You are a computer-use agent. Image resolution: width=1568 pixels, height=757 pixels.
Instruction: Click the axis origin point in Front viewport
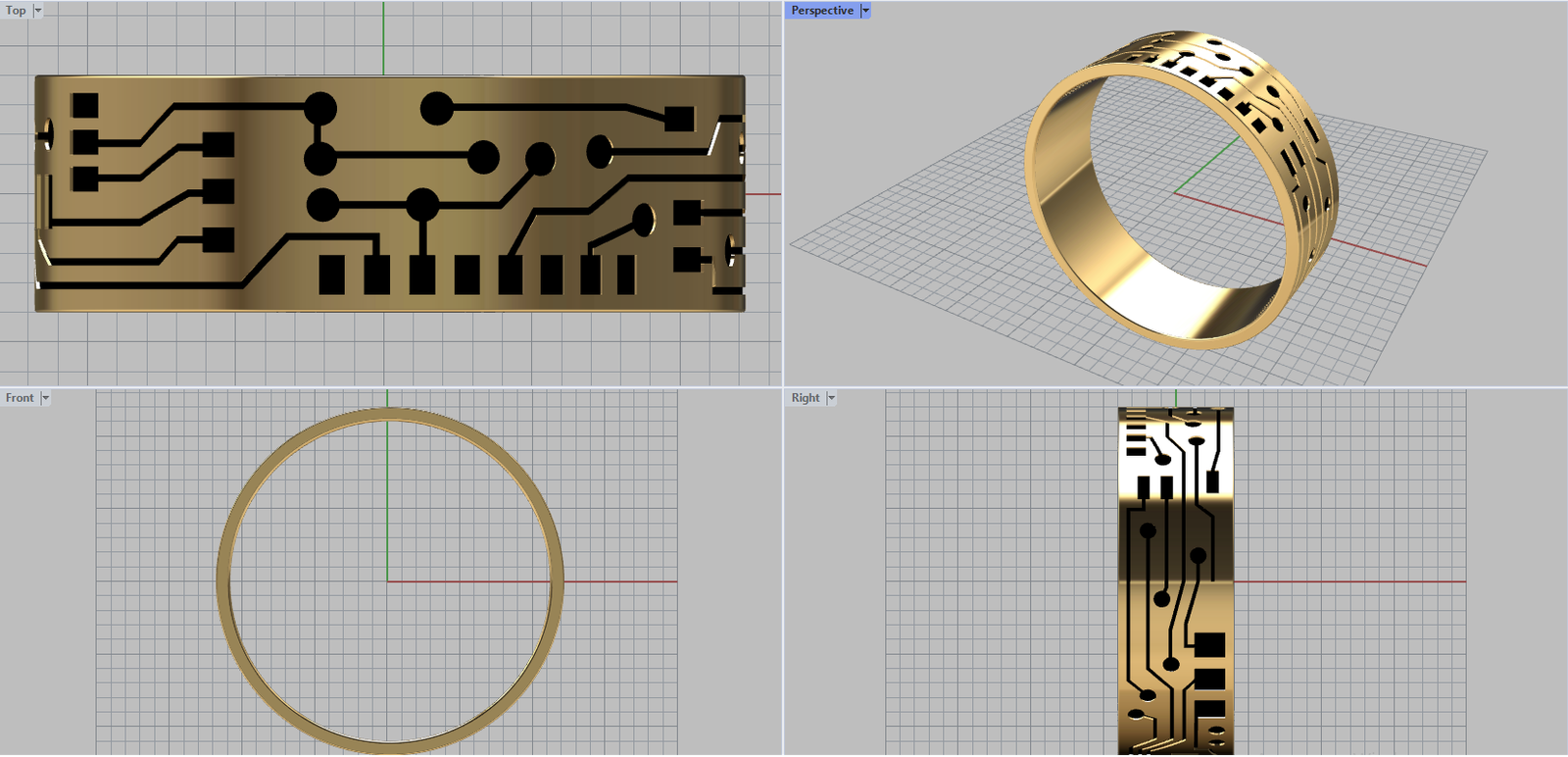(387, 581)
